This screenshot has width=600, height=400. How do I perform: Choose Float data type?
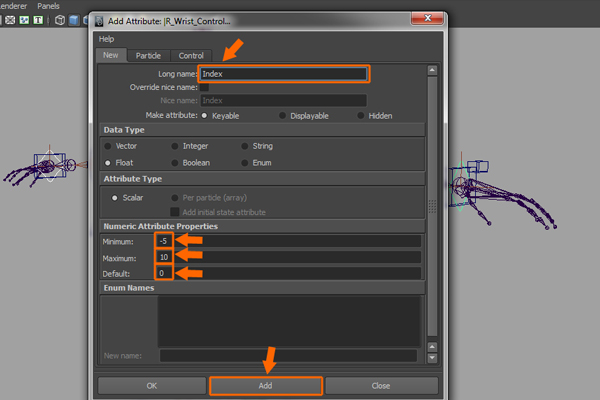(x=108, y=163)
